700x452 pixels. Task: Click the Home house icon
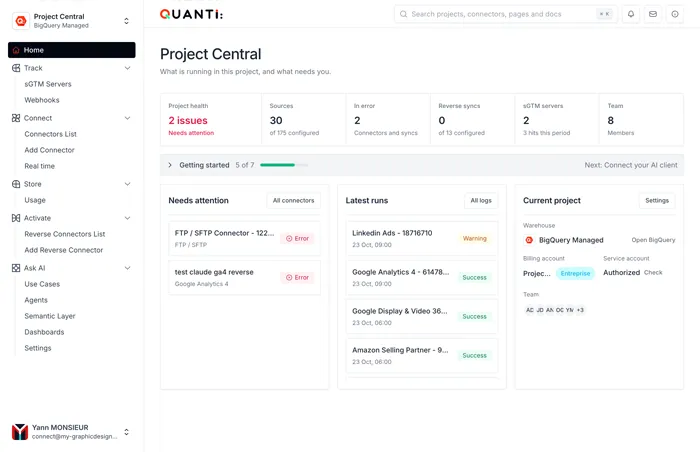16,50
